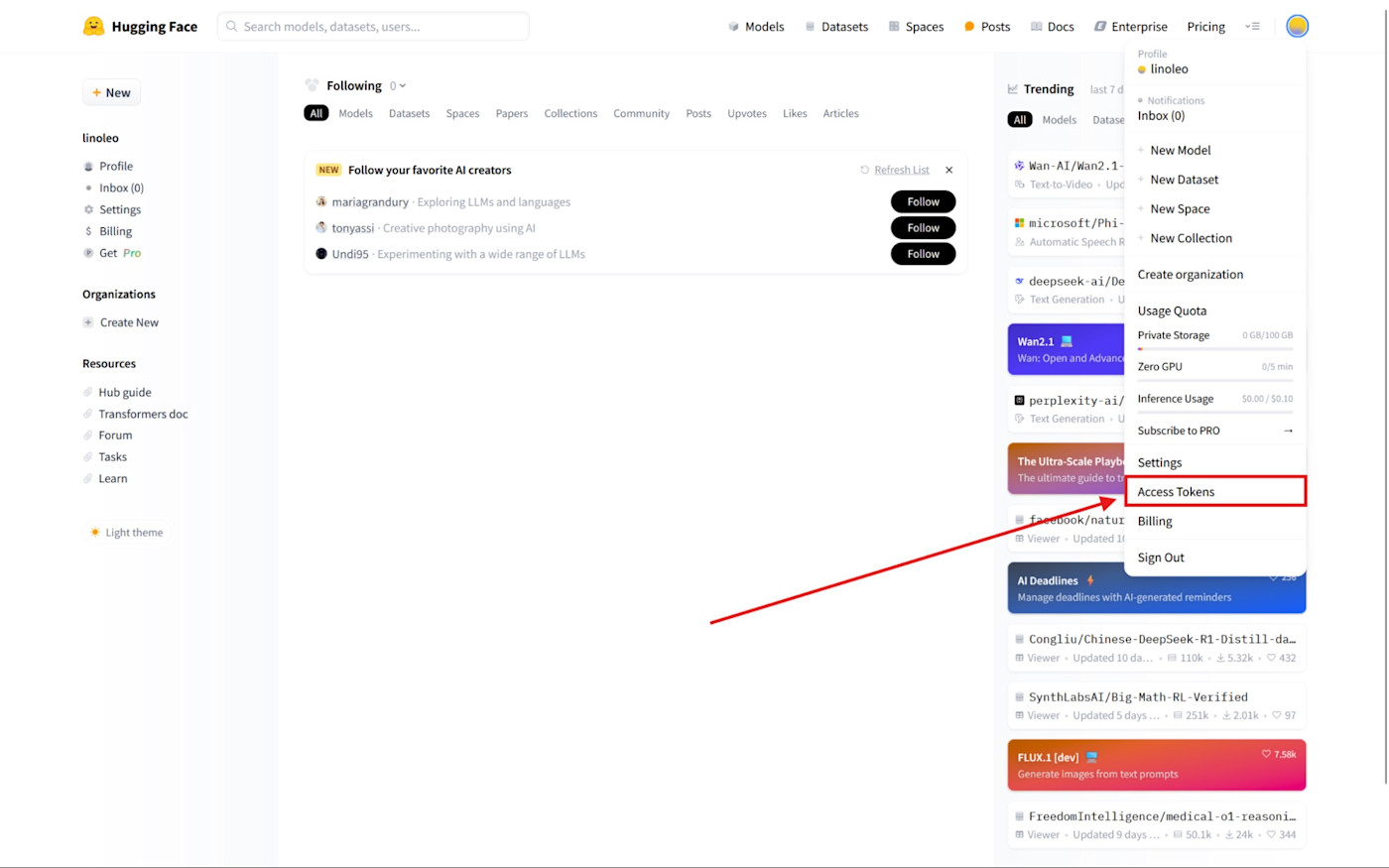Click the Zero GPU usage bar
The height and width of the screenshot is (868, 1389).
coord(1215,381)
